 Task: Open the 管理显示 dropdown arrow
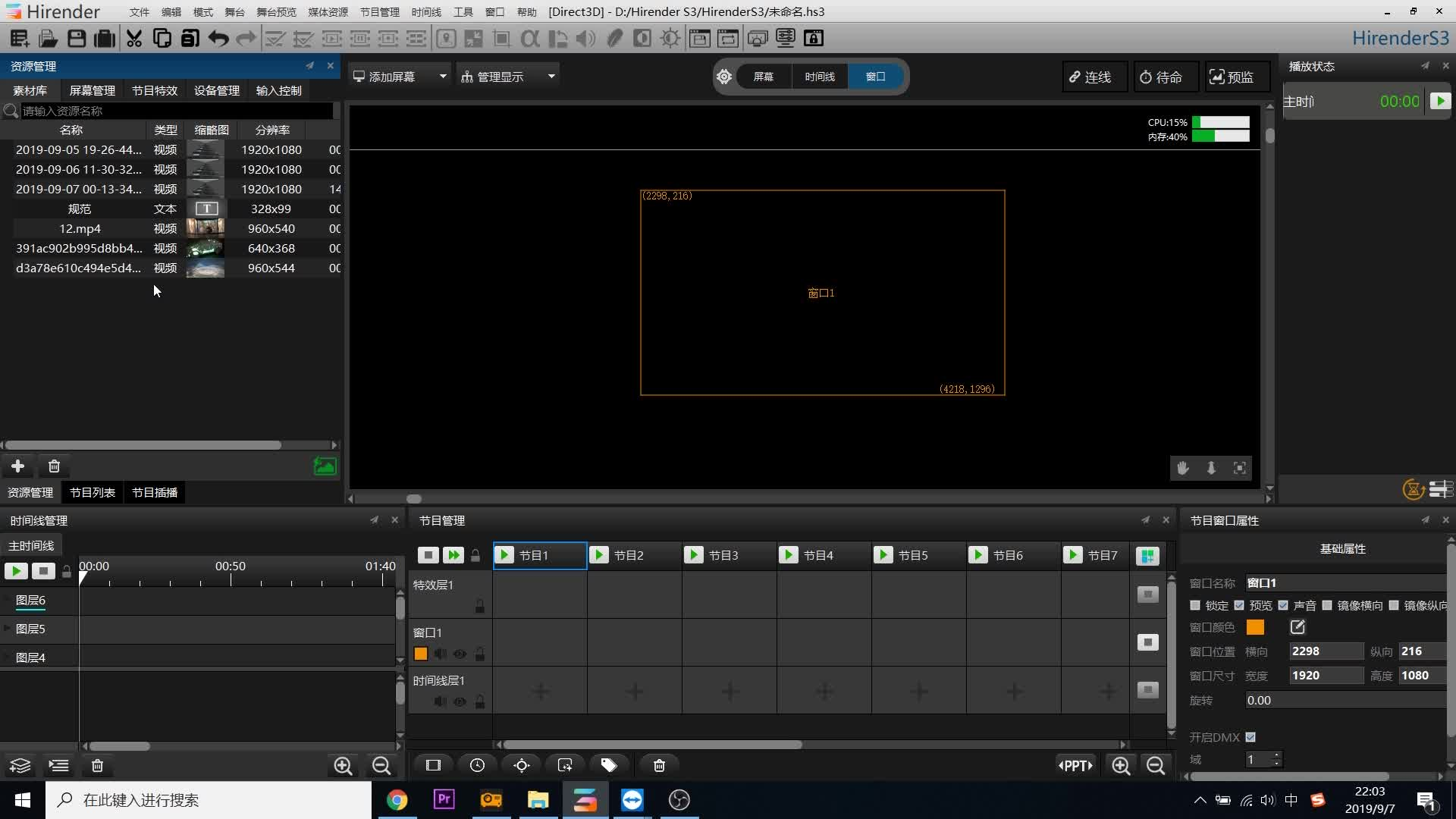pos(551,77)
